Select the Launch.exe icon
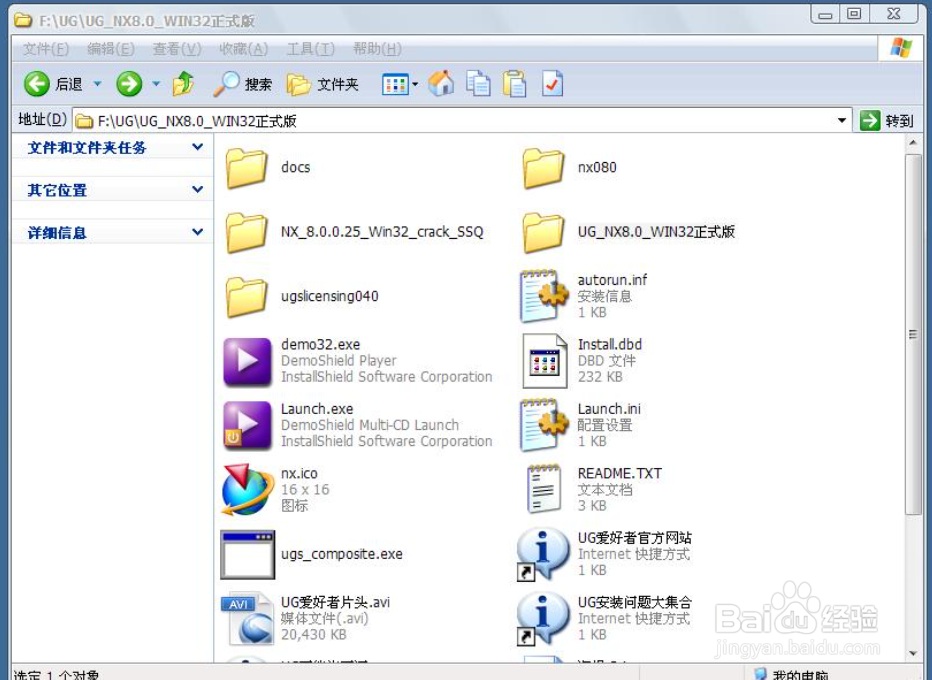932x680 pixels. [248, 424]
